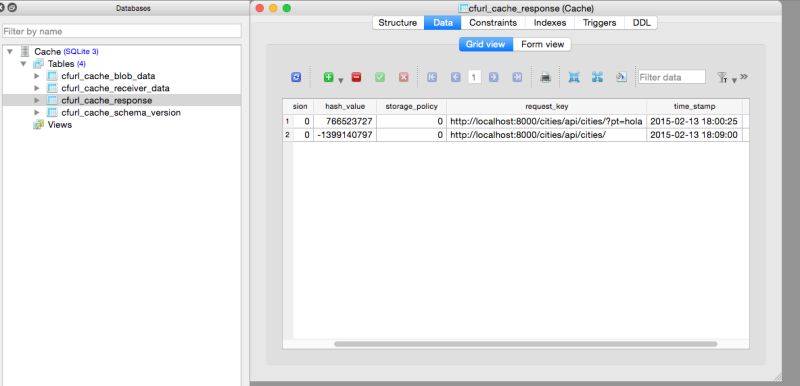Rollback changes with red X icon
The image size is (800, 386).
coord(404,77)
